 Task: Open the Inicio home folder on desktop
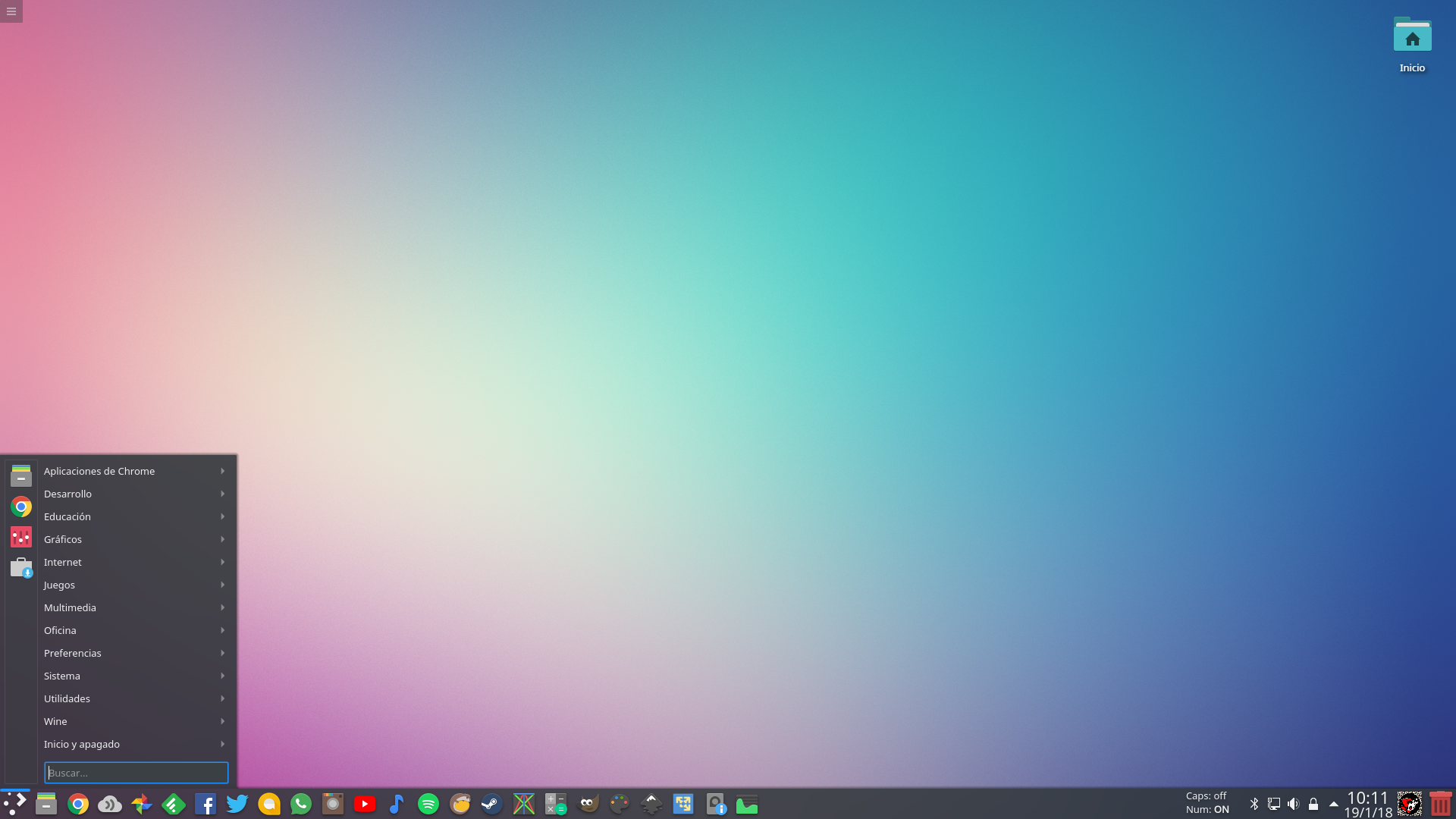click(1412, 45)
